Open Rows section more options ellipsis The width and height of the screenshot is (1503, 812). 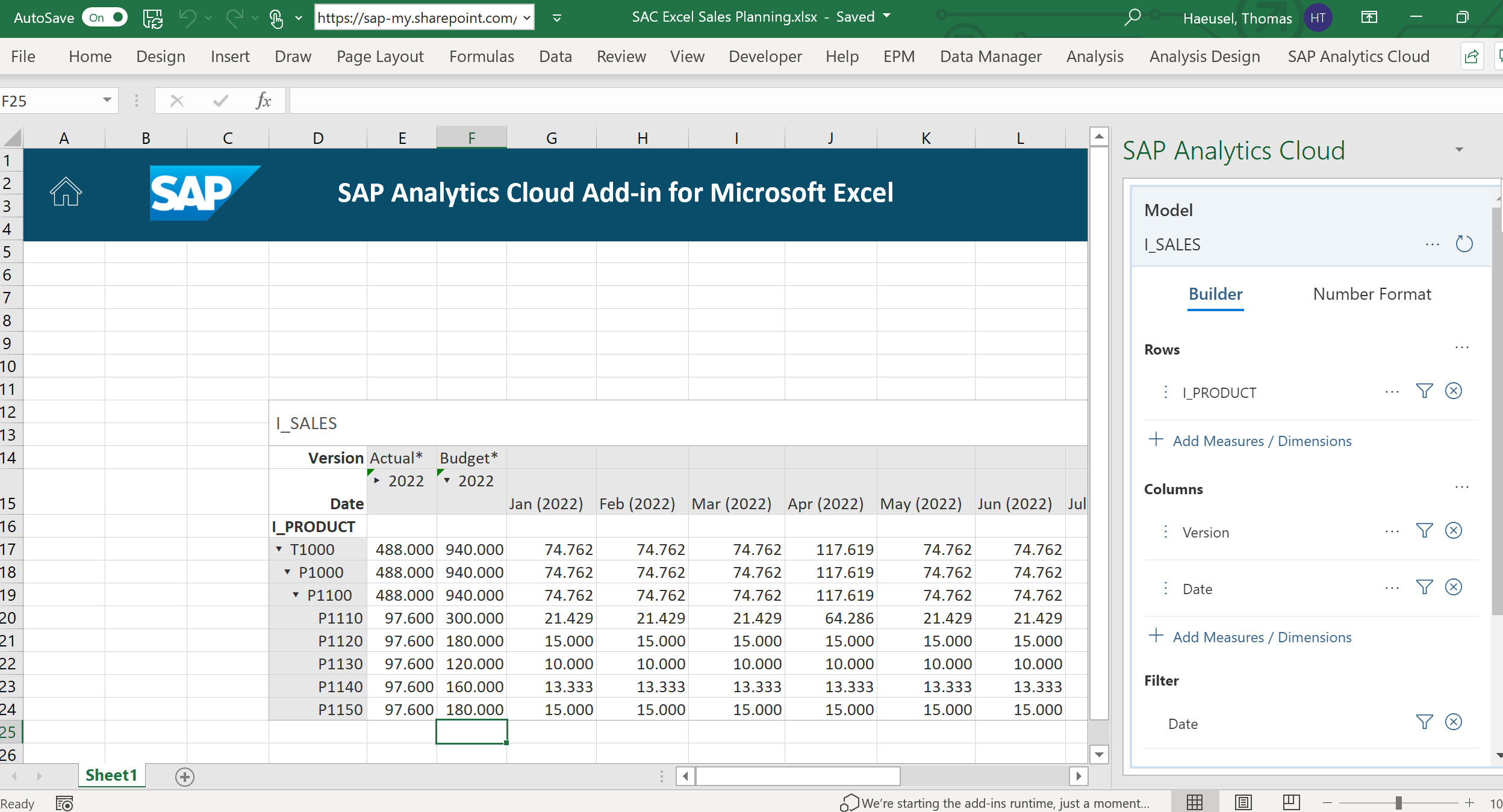pyautogui.click(x=1462, y=347)
